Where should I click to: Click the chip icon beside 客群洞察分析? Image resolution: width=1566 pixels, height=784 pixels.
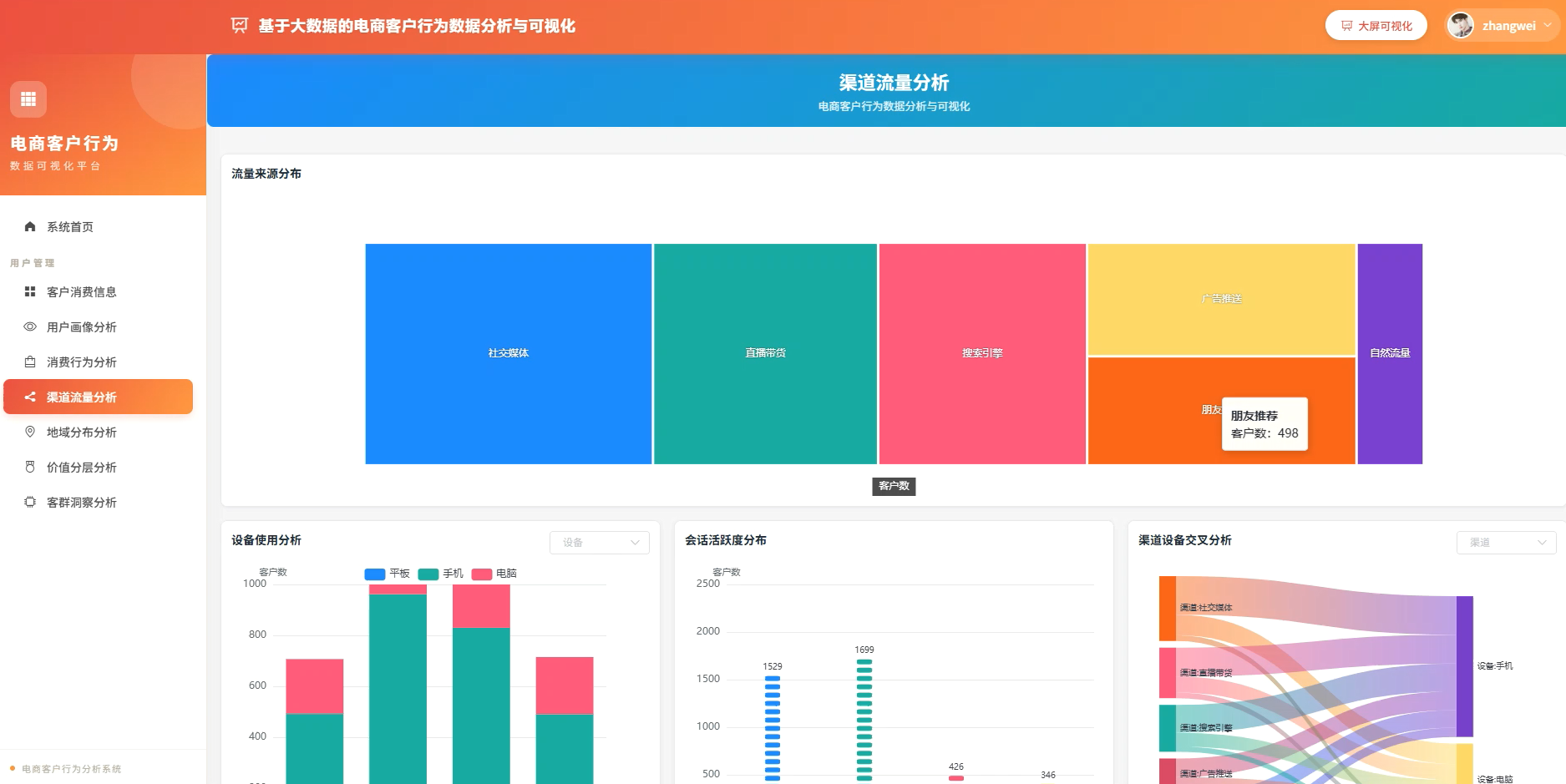(30, 502)
